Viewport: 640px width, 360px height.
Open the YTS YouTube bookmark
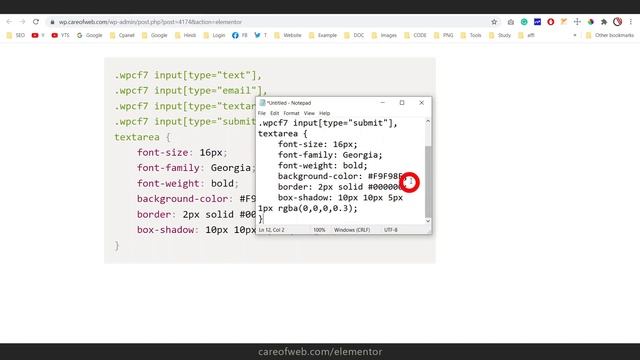[x=60, y=36]
